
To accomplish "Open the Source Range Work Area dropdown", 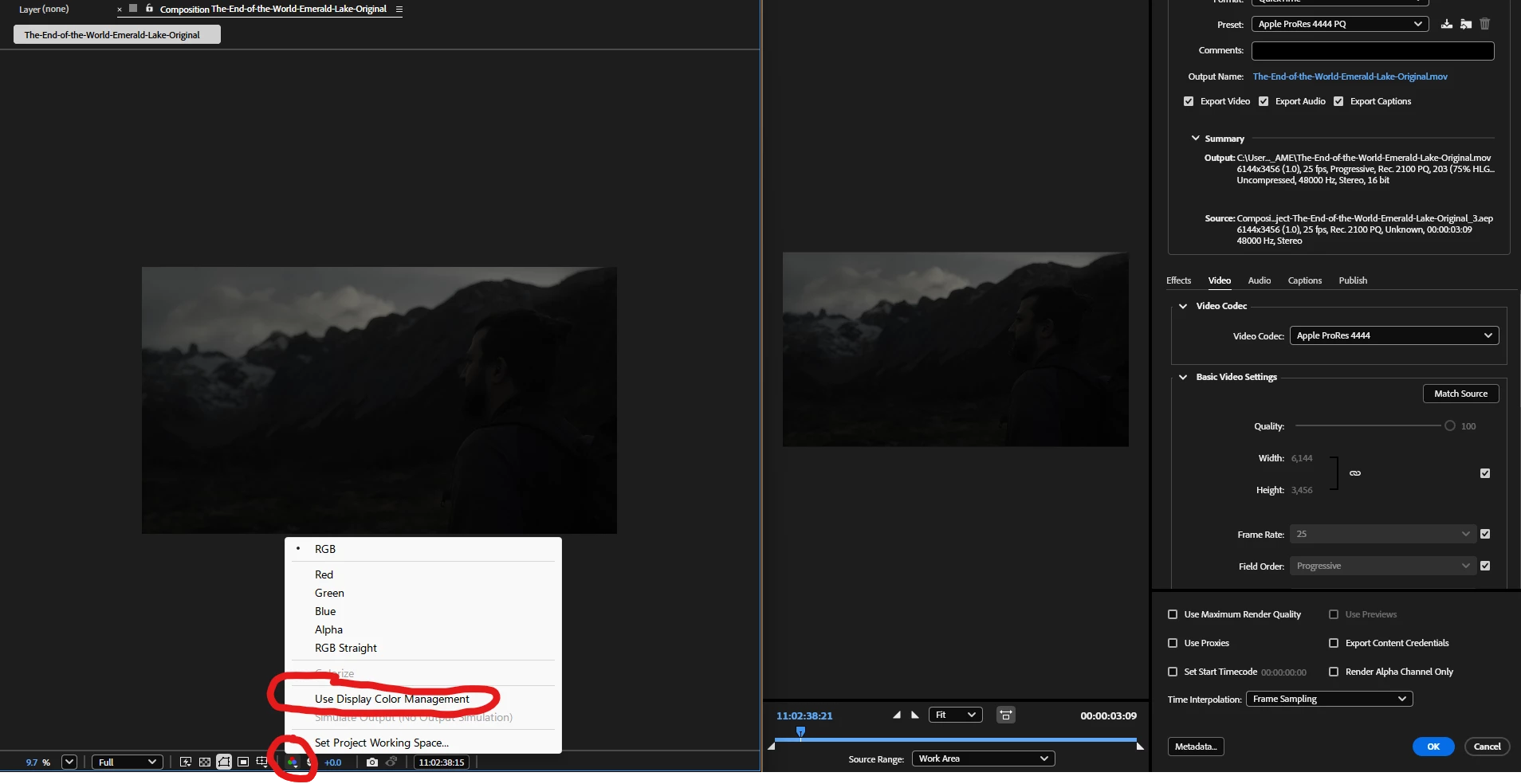I will (x=983, y=759).
